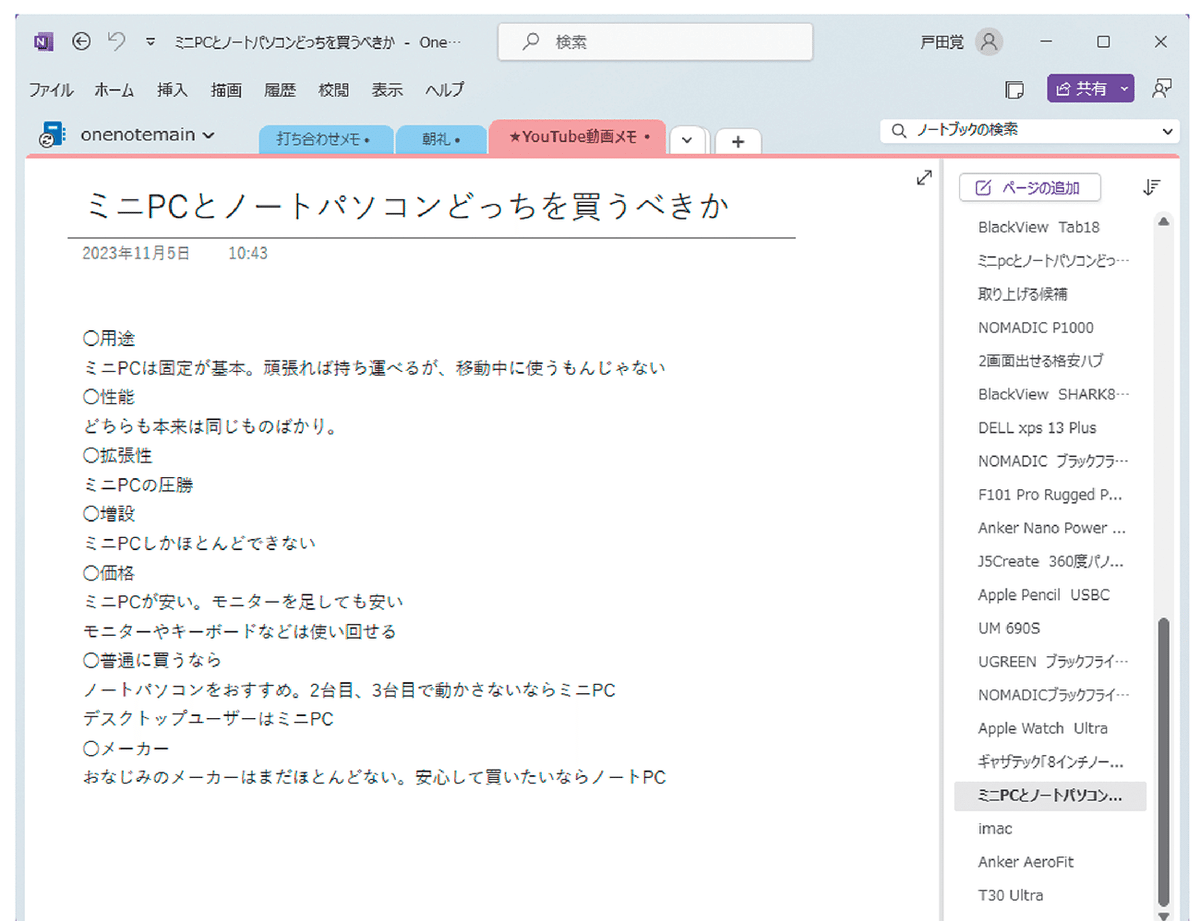This screenshot has width=1200, height=921.
Task: Click the notebook icon beside onenotemain
Action: (50, 135)
